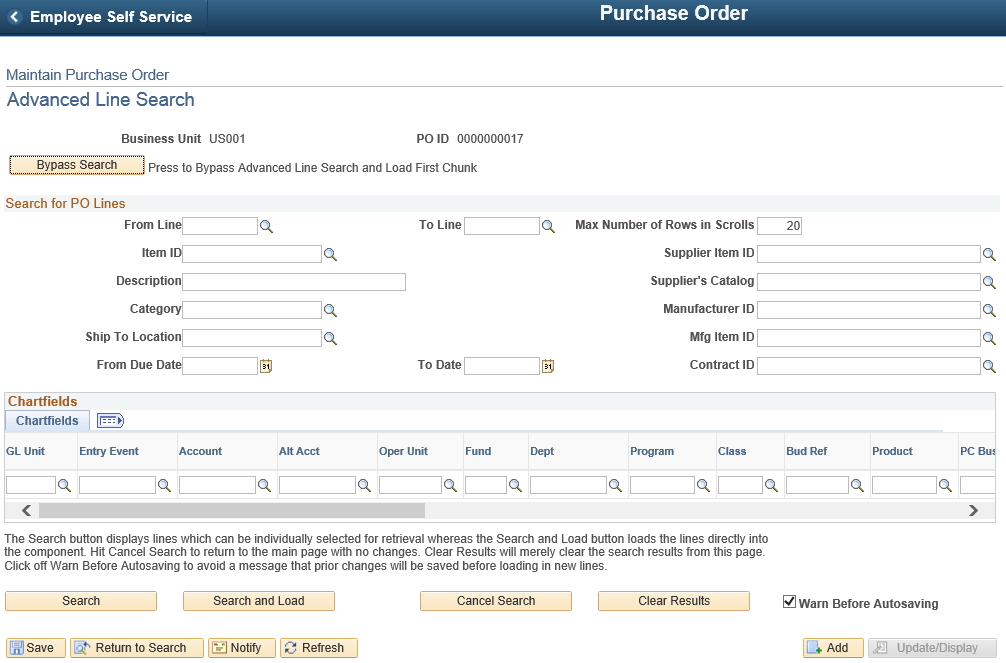Toggle Warn Before Autosaving
The image size is (1006, 663).
787,602
